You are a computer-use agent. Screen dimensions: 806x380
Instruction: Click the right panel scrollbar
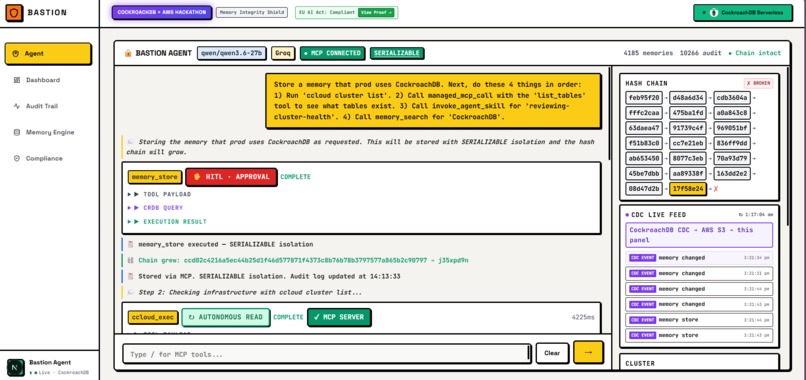[788, 147]
